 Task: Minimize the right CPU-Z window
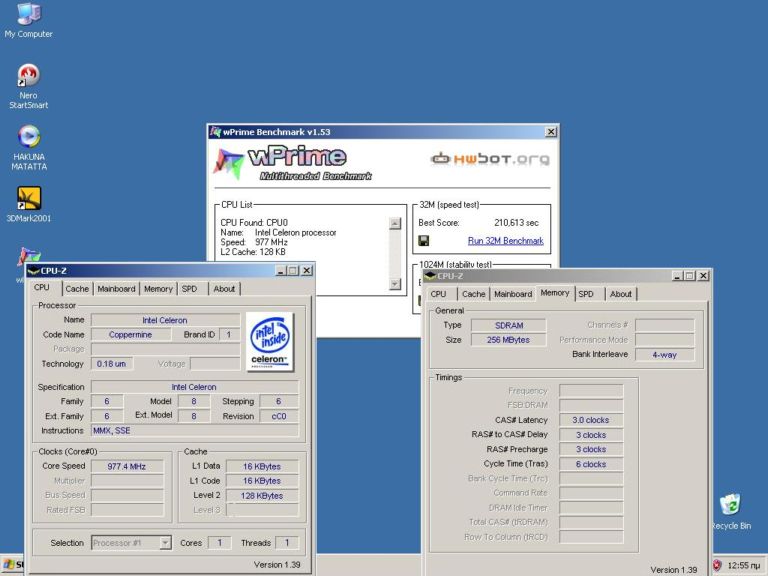coord(677,276)
